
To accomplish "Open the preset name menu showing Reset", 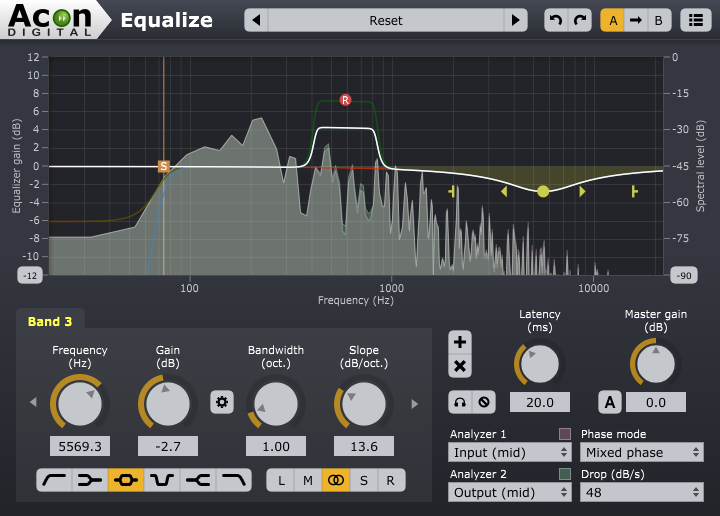I will point(386,20).
